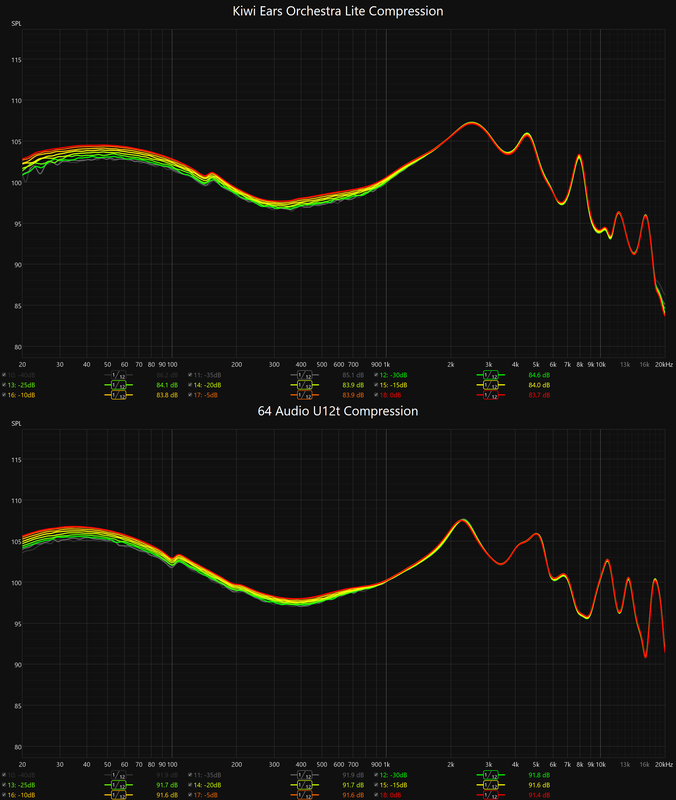Screen dimensions: 676x800
Task: Toggle 14: -20dB trace in U12t legend
Action: [190, 785]
